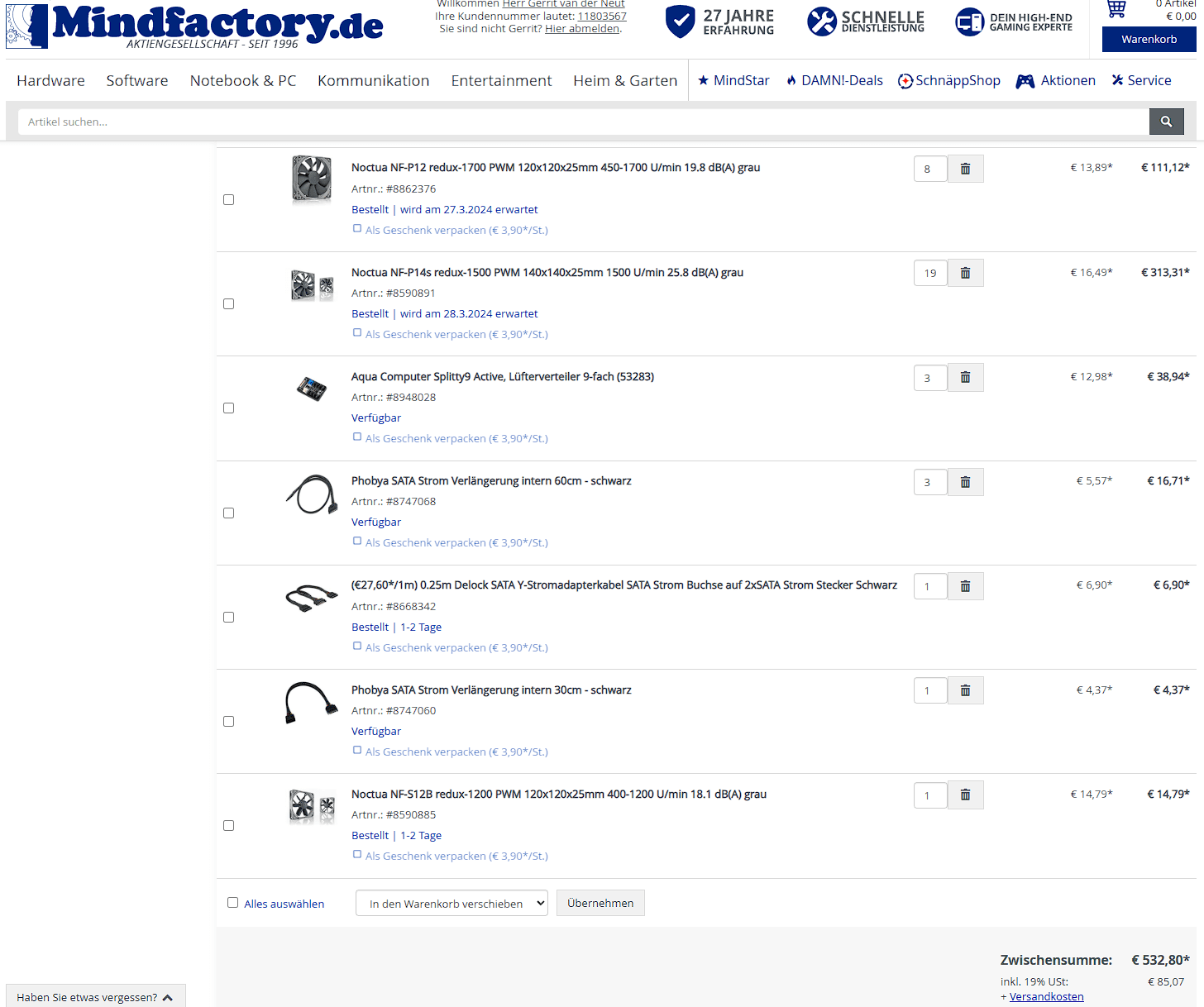Open the Aktionen page
This screenshot has width=1204, height=1007.
(1056, 80)
